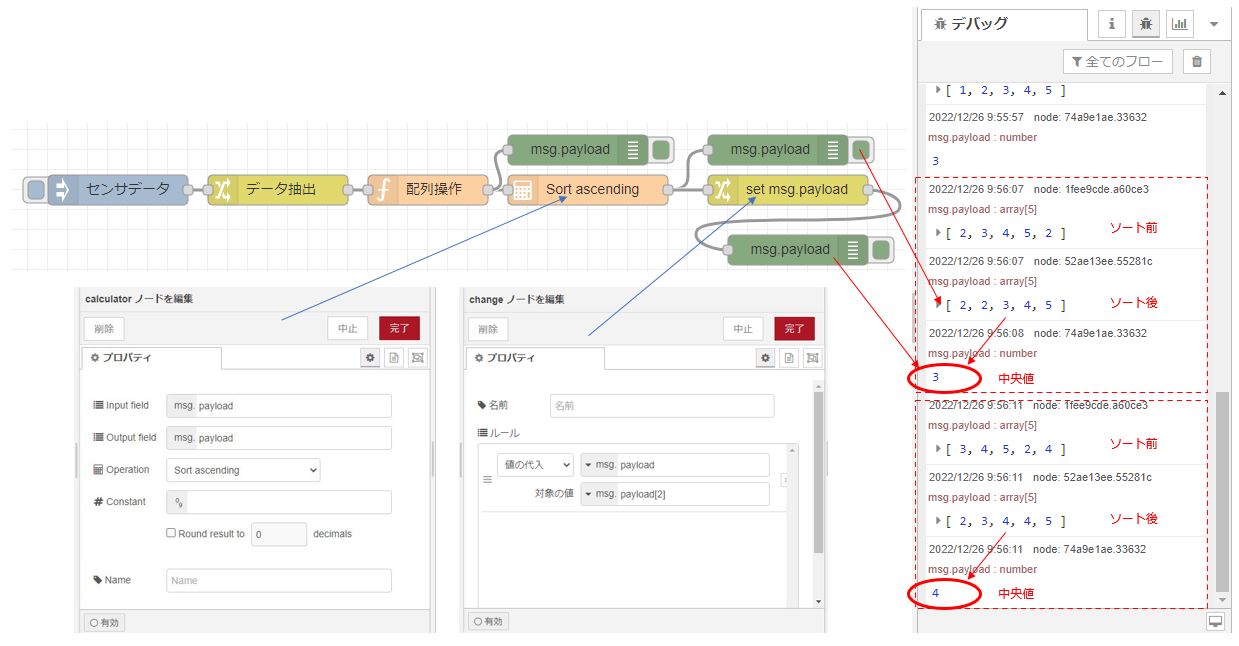Select プロパティ tab in change node editor
This screenshot has width=1239, height=646.
click(x=534, y=358)
